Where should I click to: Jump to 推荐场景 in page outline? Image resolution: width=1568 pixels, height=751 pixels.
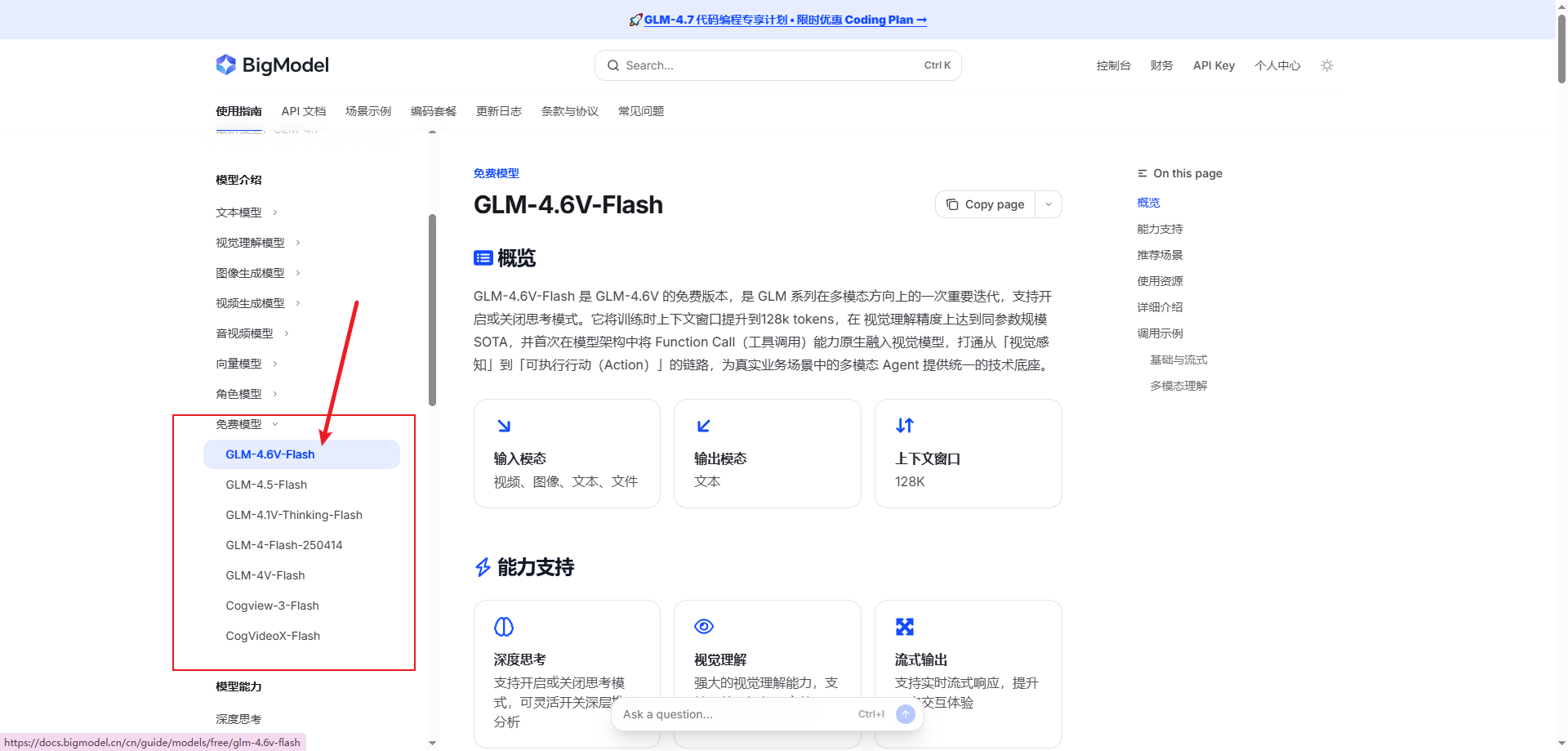tap(1160, 255)
